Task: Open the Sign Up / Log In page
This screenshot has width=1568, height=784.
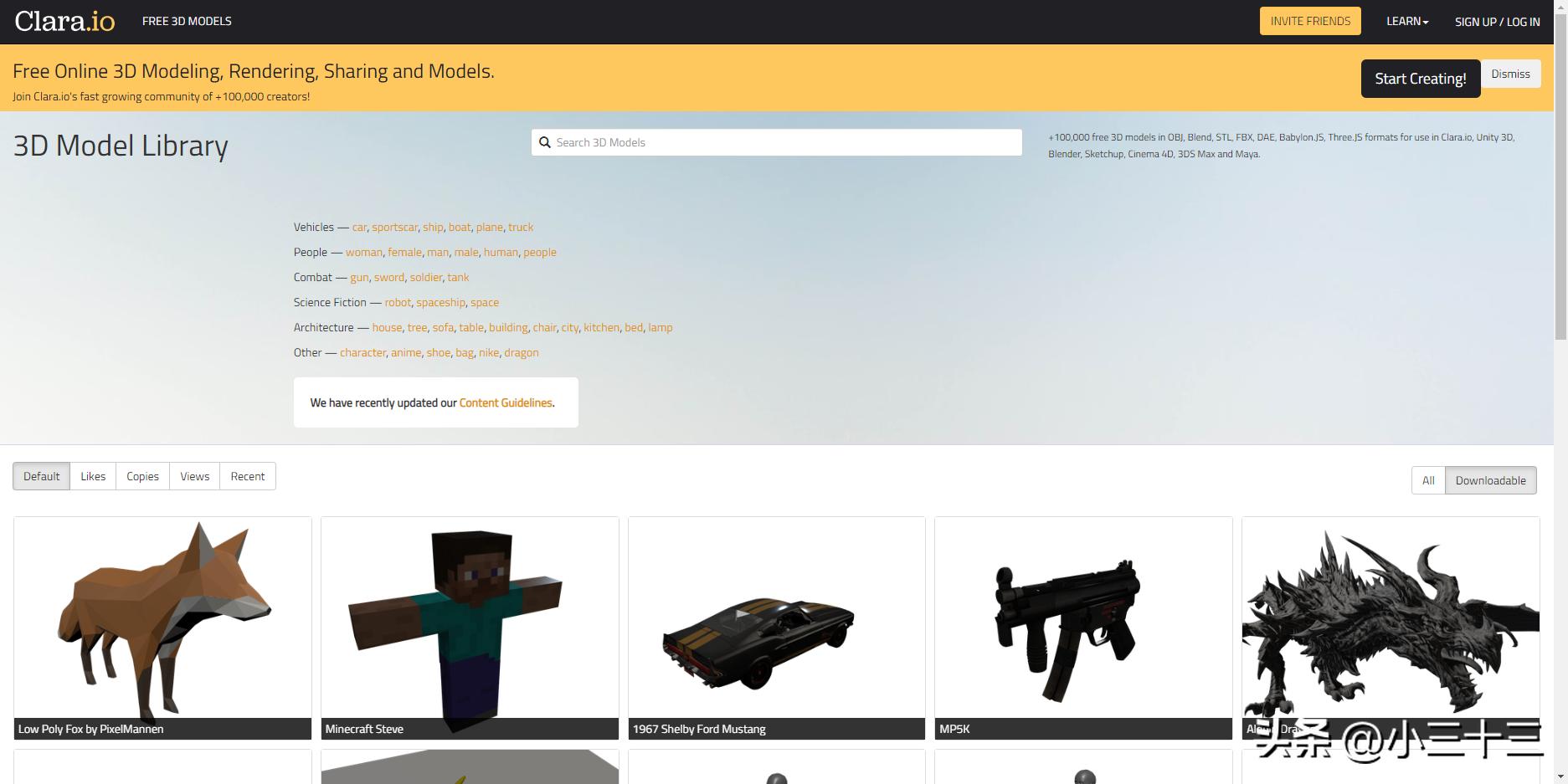Action: click(1497, 22)
